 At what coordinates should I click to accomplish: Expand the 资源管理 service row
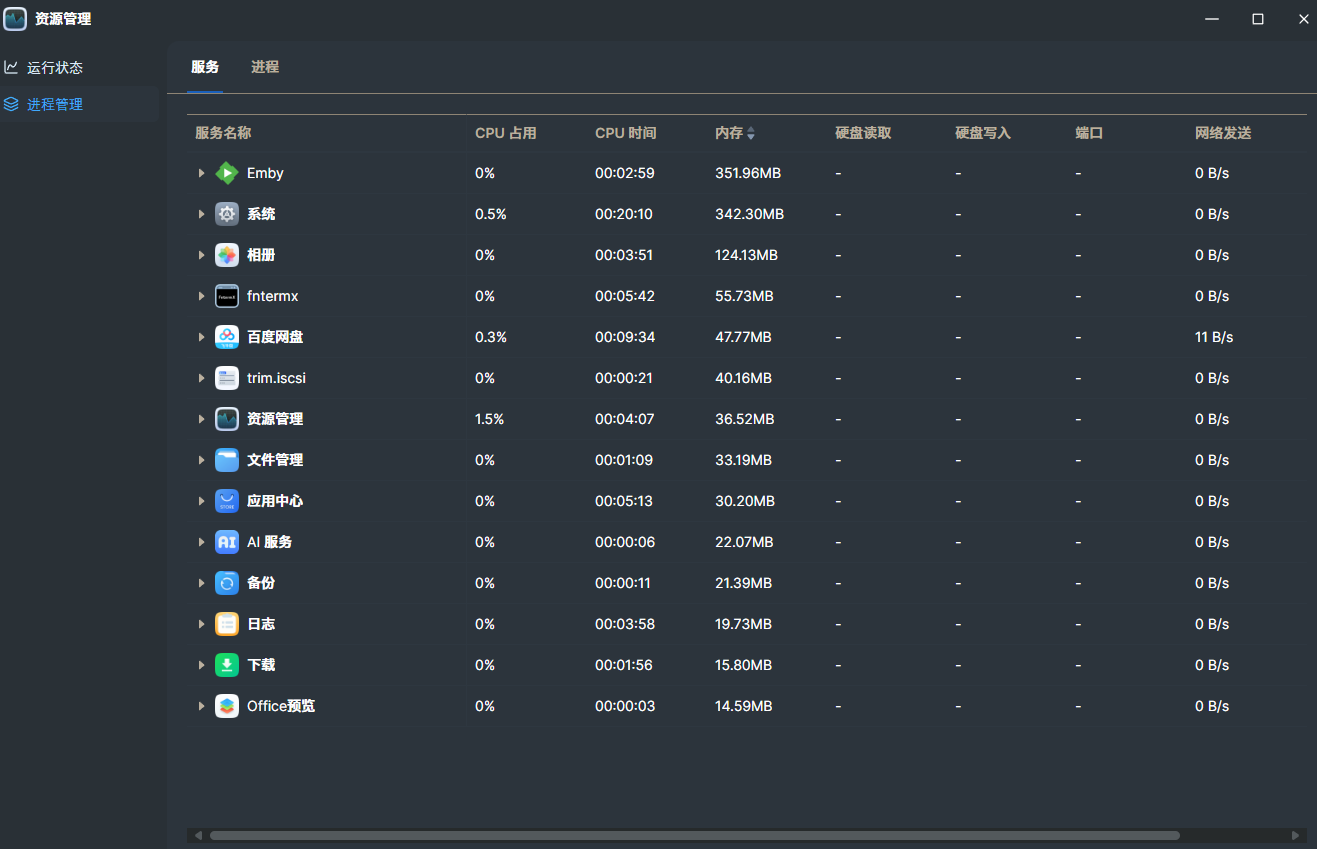click(x=201, y=419)
